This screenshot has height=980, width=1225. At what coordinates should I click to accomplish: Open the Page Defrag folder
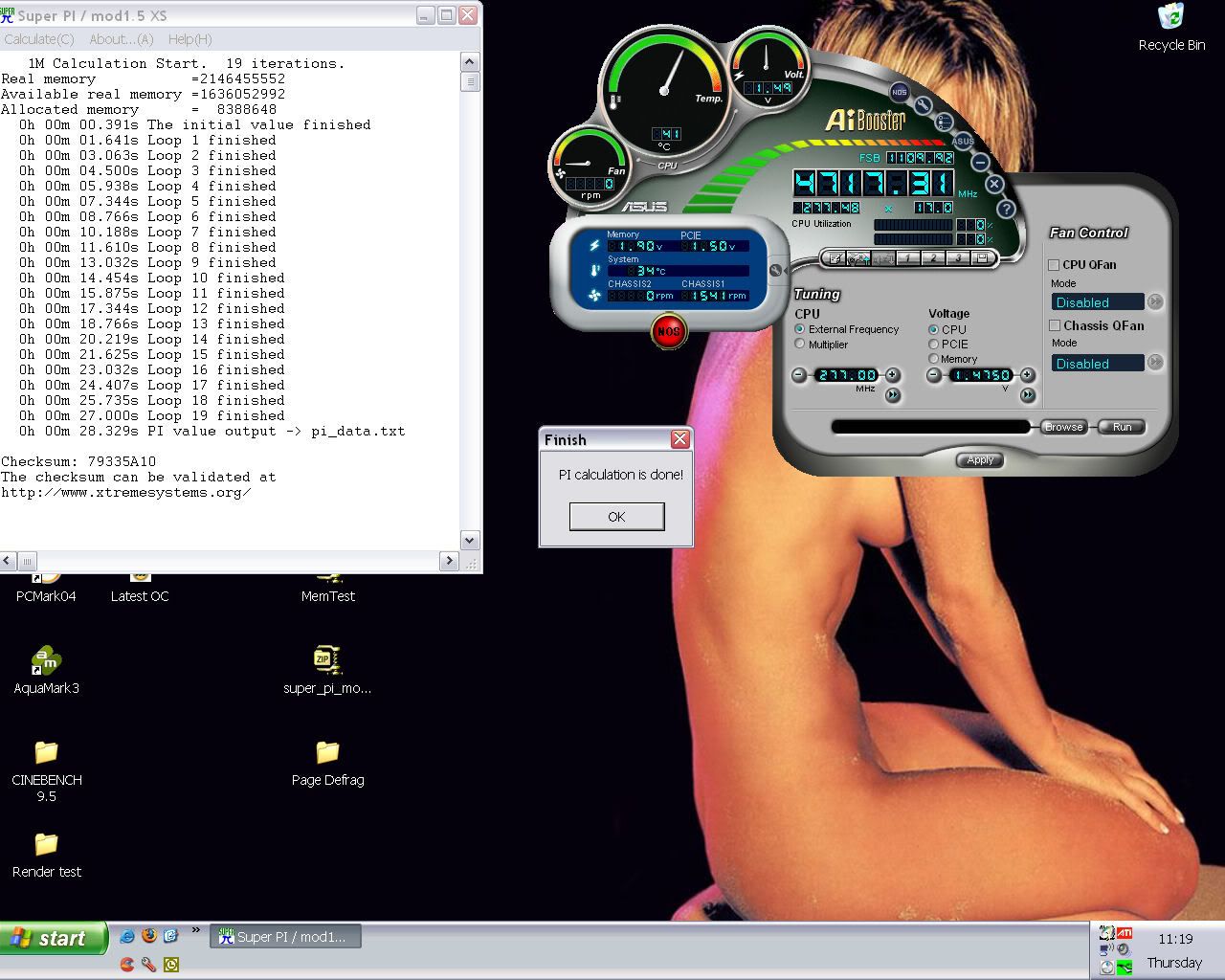click(327, 763)
